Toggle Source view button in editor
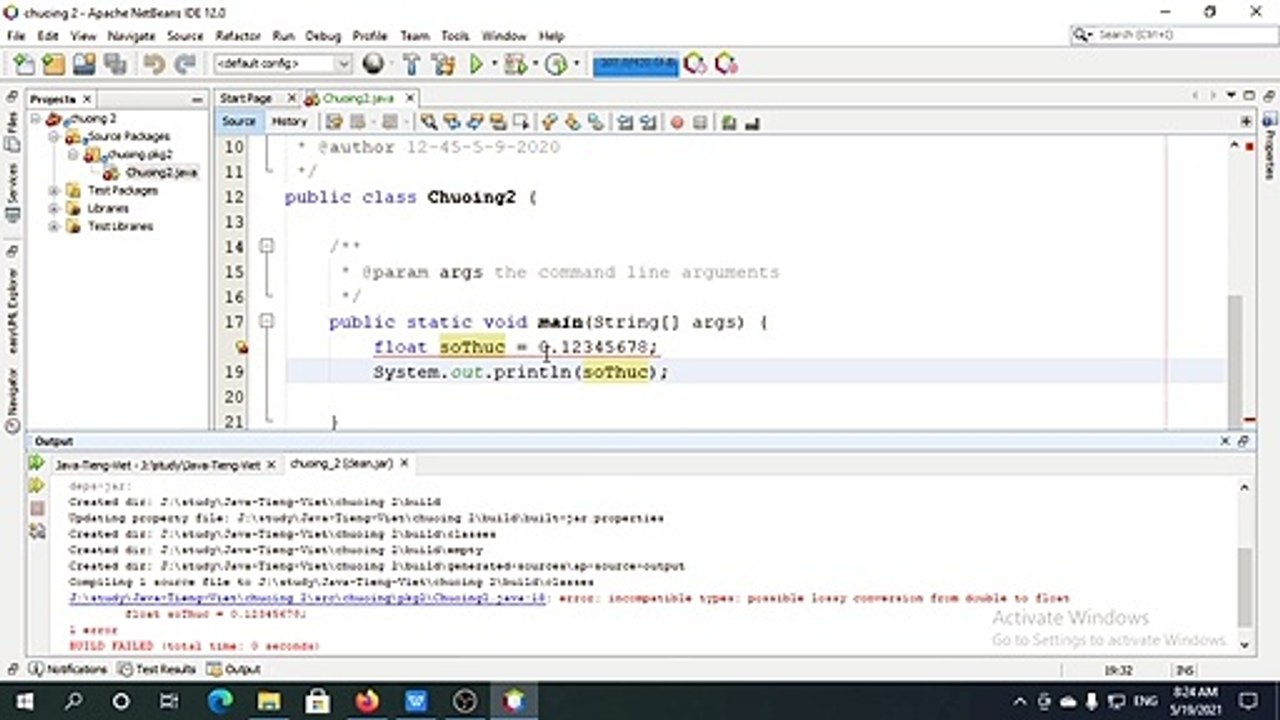This screenshot has height=720, width=1280. (239, 122)
